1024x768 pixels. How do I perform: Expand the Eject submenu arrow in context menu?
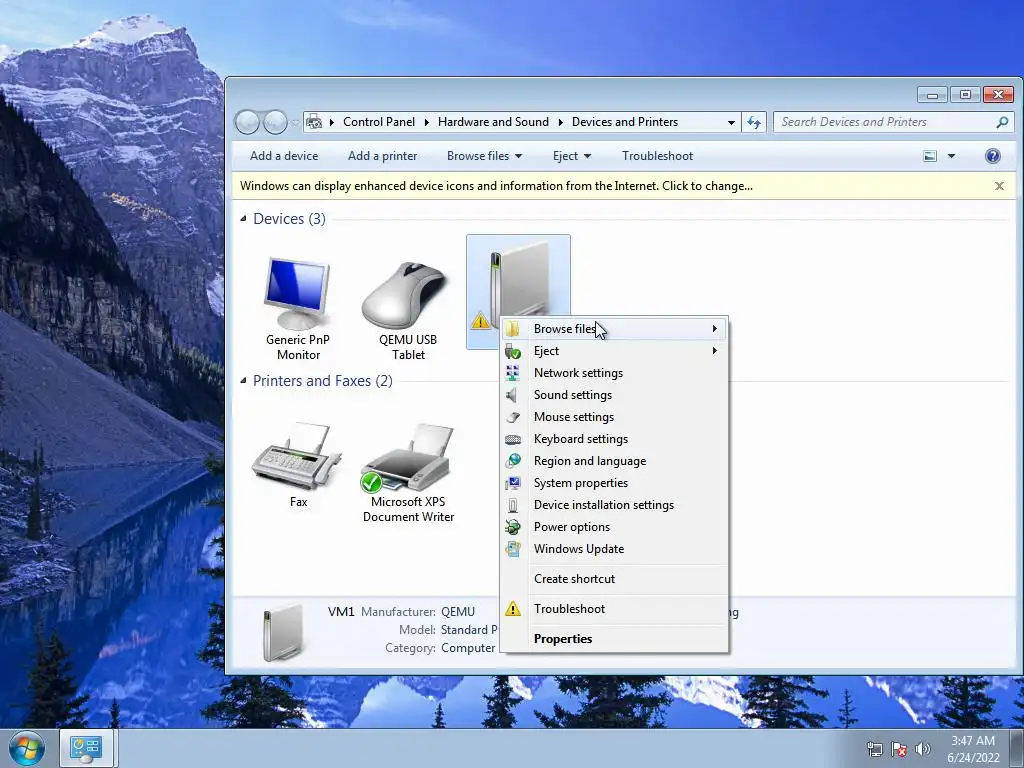coord(714,351)
